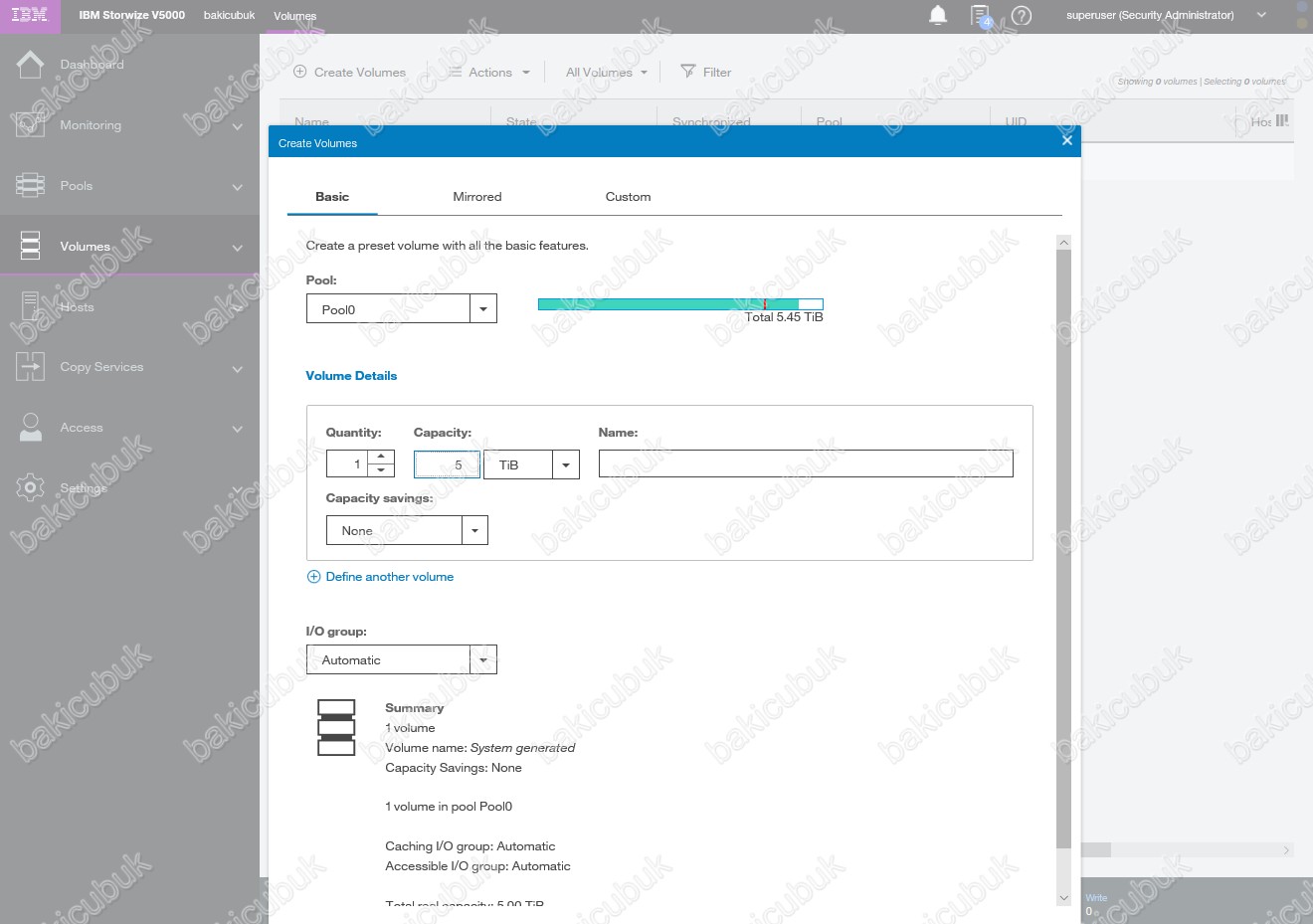1313x924 pixels.
Task: Expand the Pools menu chevron
Action: click(237, 187)
